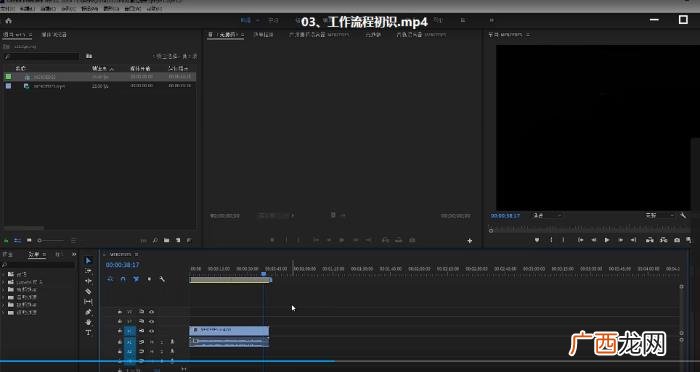Click Mark In in program monitor

pyautogui.click(x=551, y=240)
